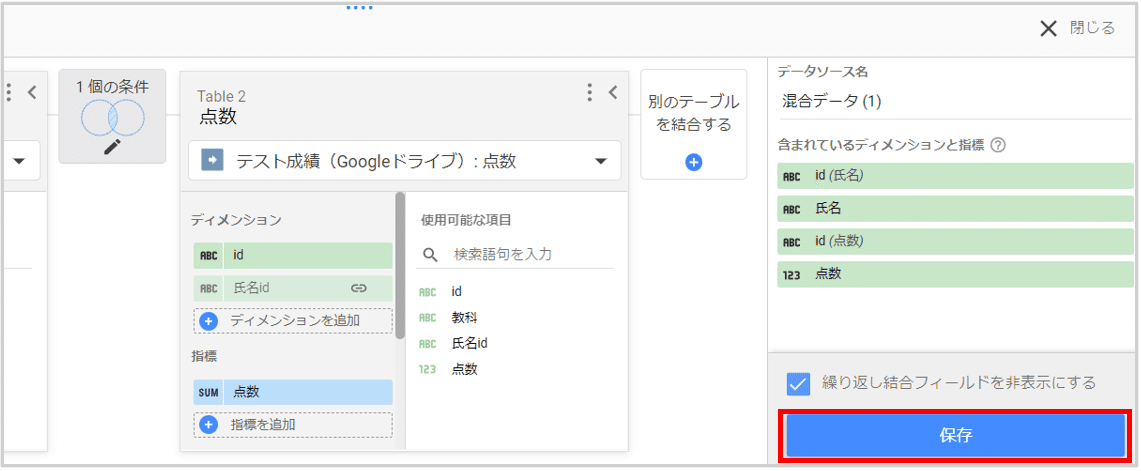The height and width of the screenshot is (471, 1141).
Task: Click the 保存 save button
Action: (955, 435)
